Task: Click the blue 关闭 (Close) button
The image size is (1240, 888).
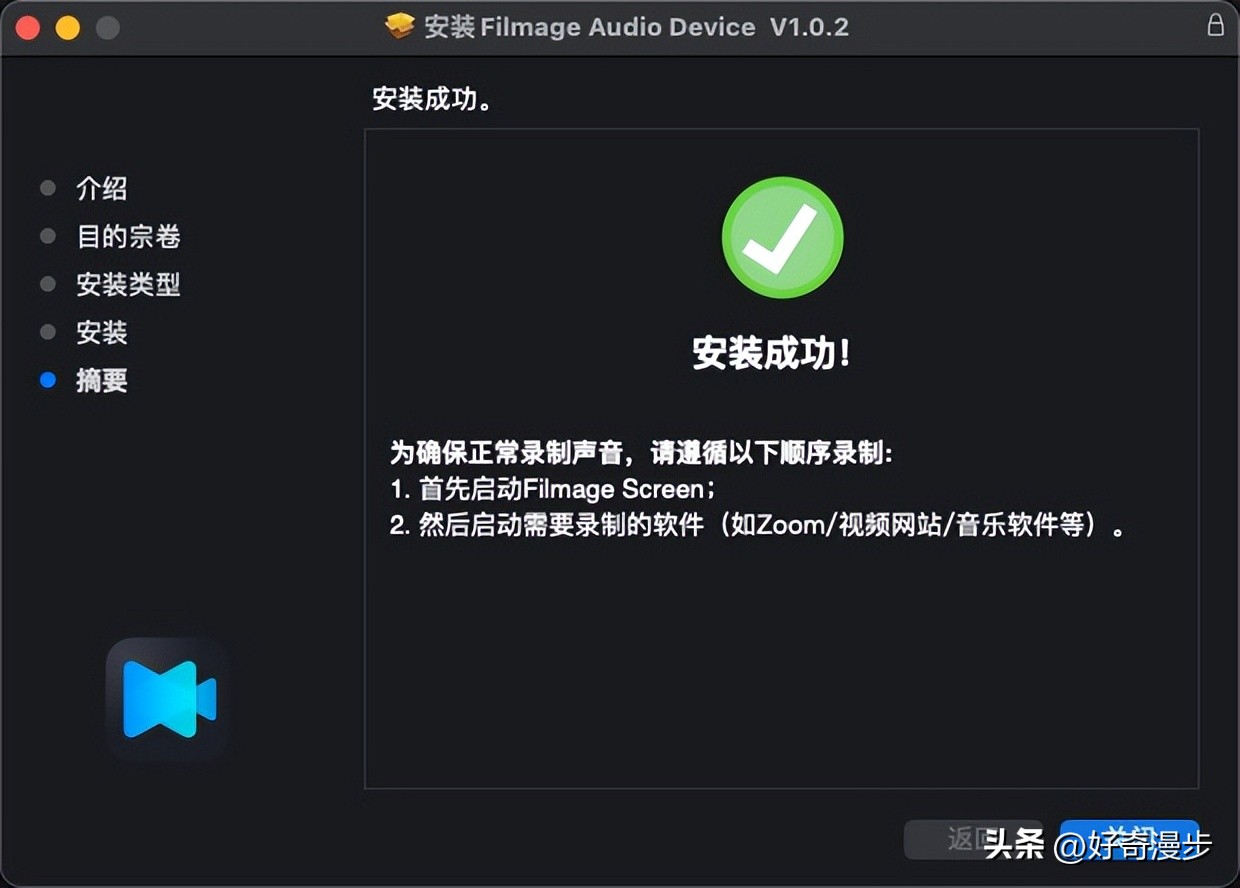Action: 1130,841
